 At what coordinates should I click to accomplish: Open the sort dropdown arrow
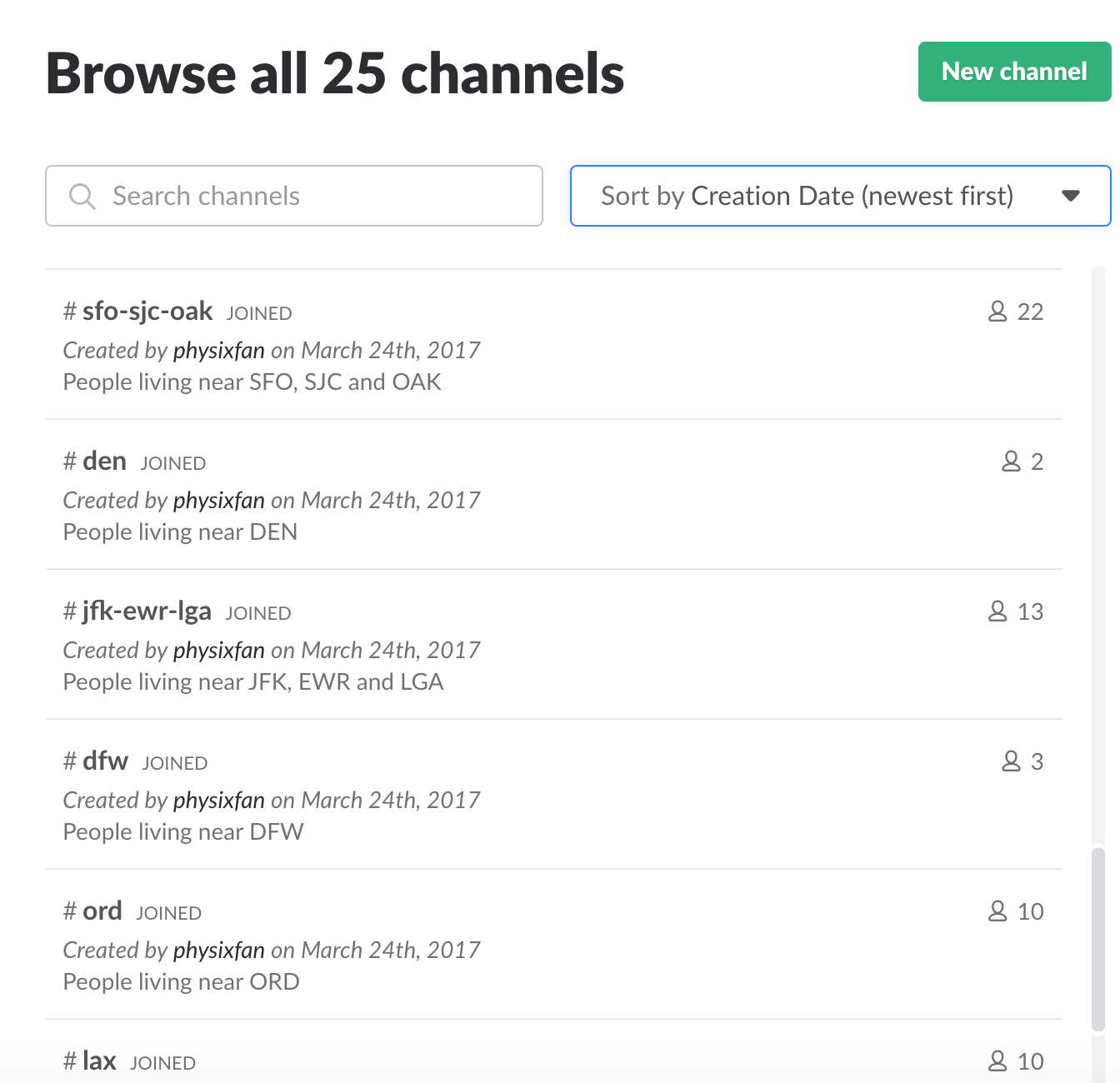(x=1071, y=196)
